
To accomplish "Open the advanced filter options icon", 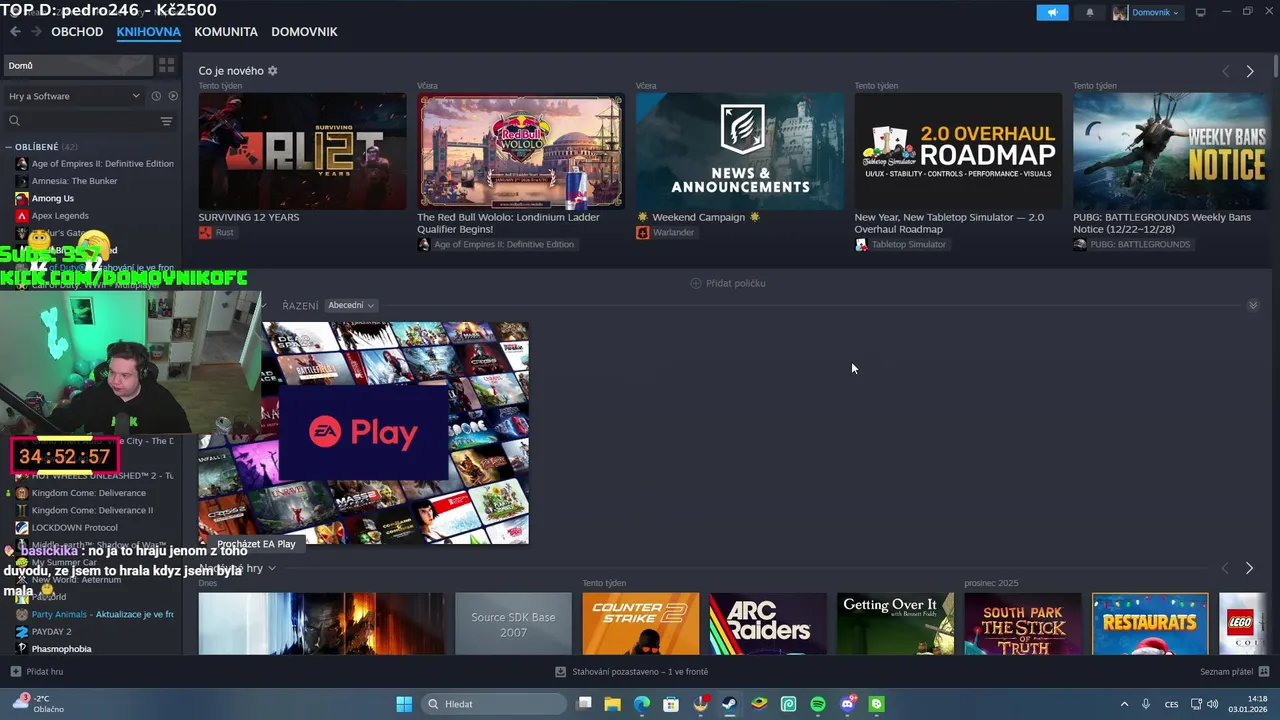I will (x=166, y=121).
